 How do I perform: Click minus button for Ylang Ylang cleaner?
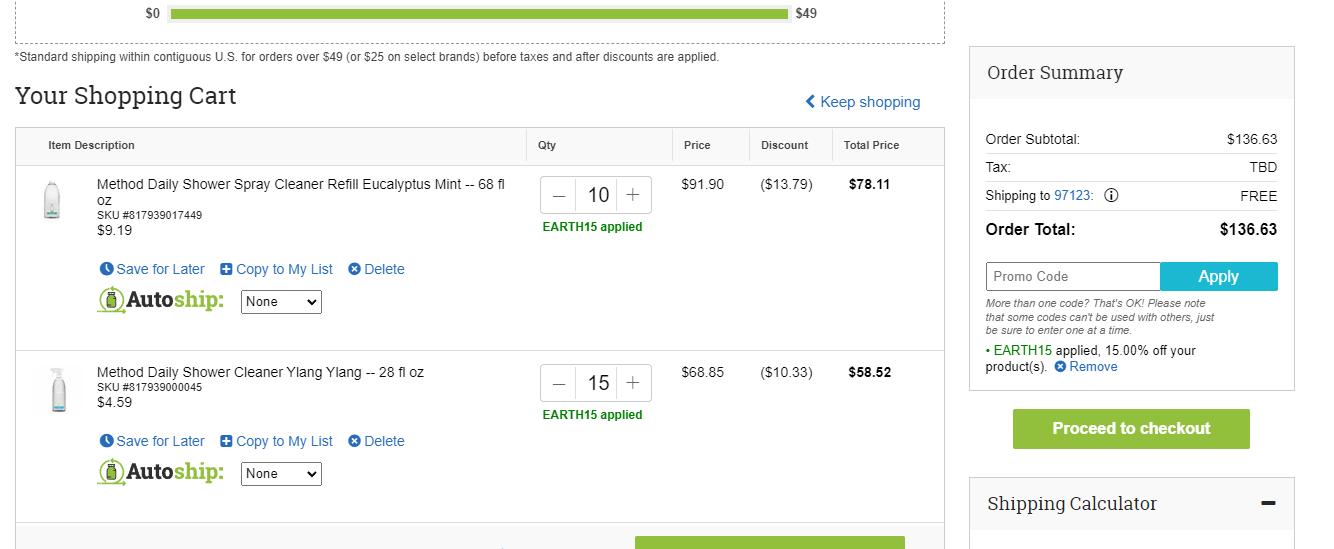pyautogui.click(x=559, y=383)
